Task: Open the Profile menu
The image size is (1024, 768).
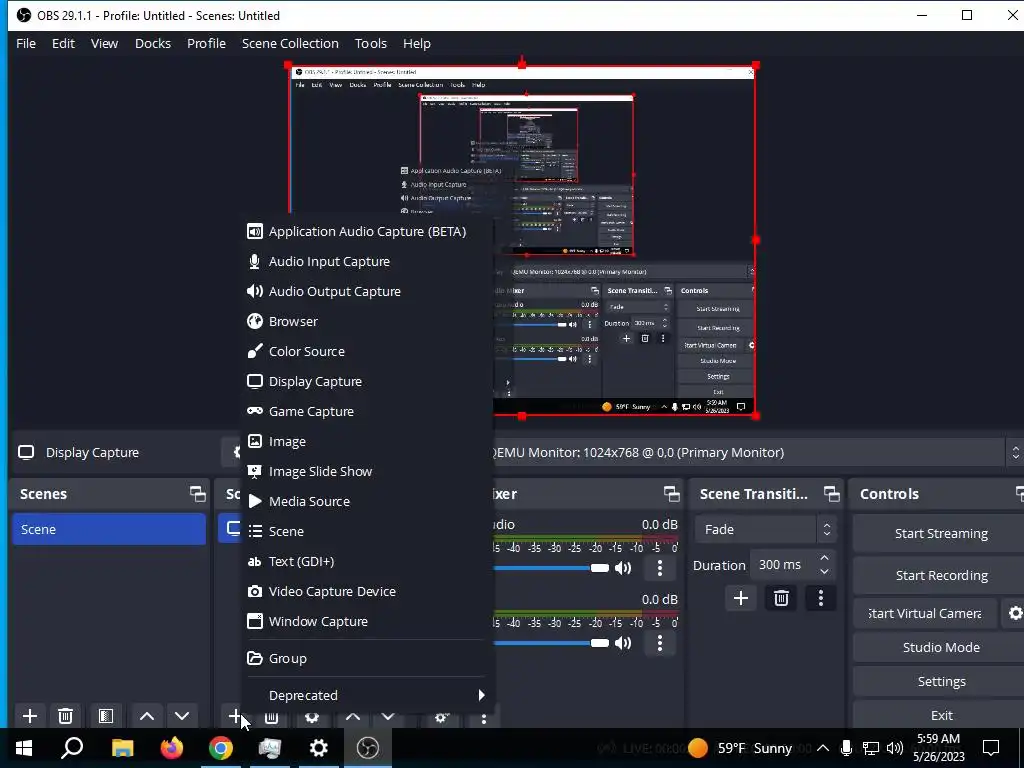Action: pos(206,43)
